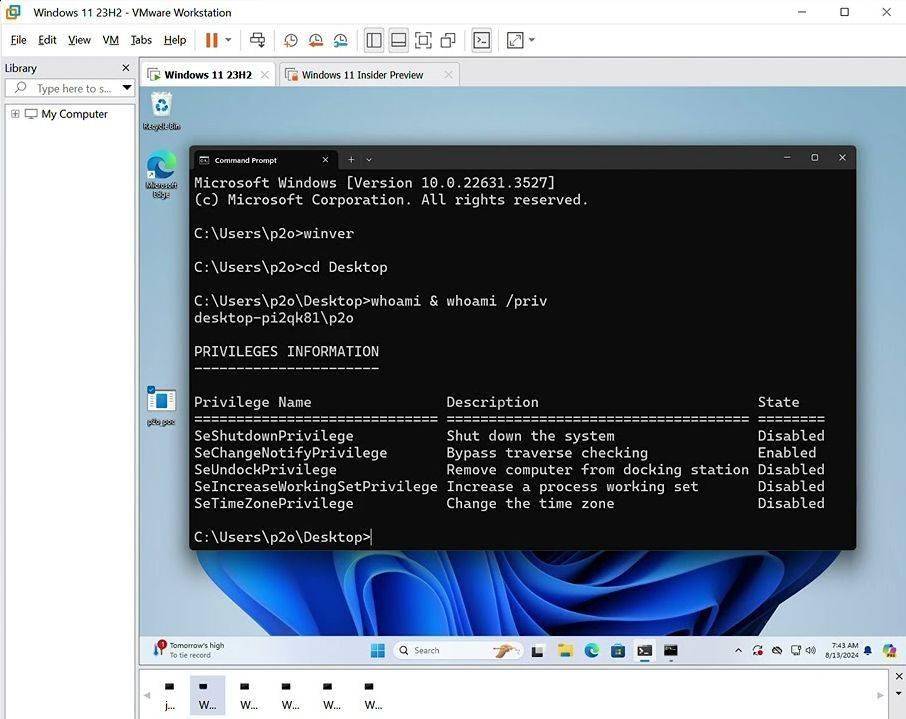Open the VM menu
The width and height of the screenshot is (906, 719).
tap(110, 40)
